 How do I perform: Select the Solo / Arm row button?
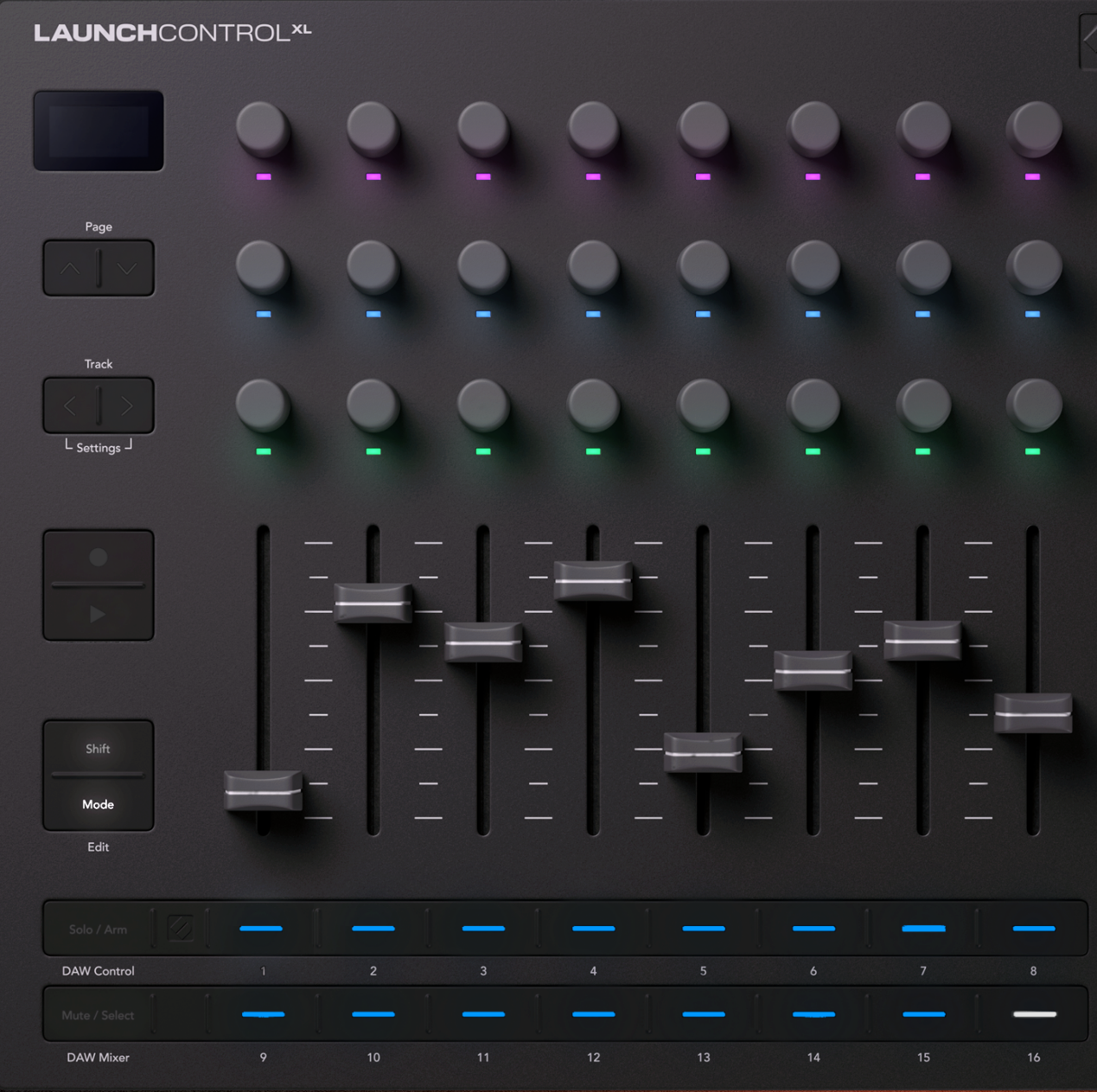tap(98, 929)
